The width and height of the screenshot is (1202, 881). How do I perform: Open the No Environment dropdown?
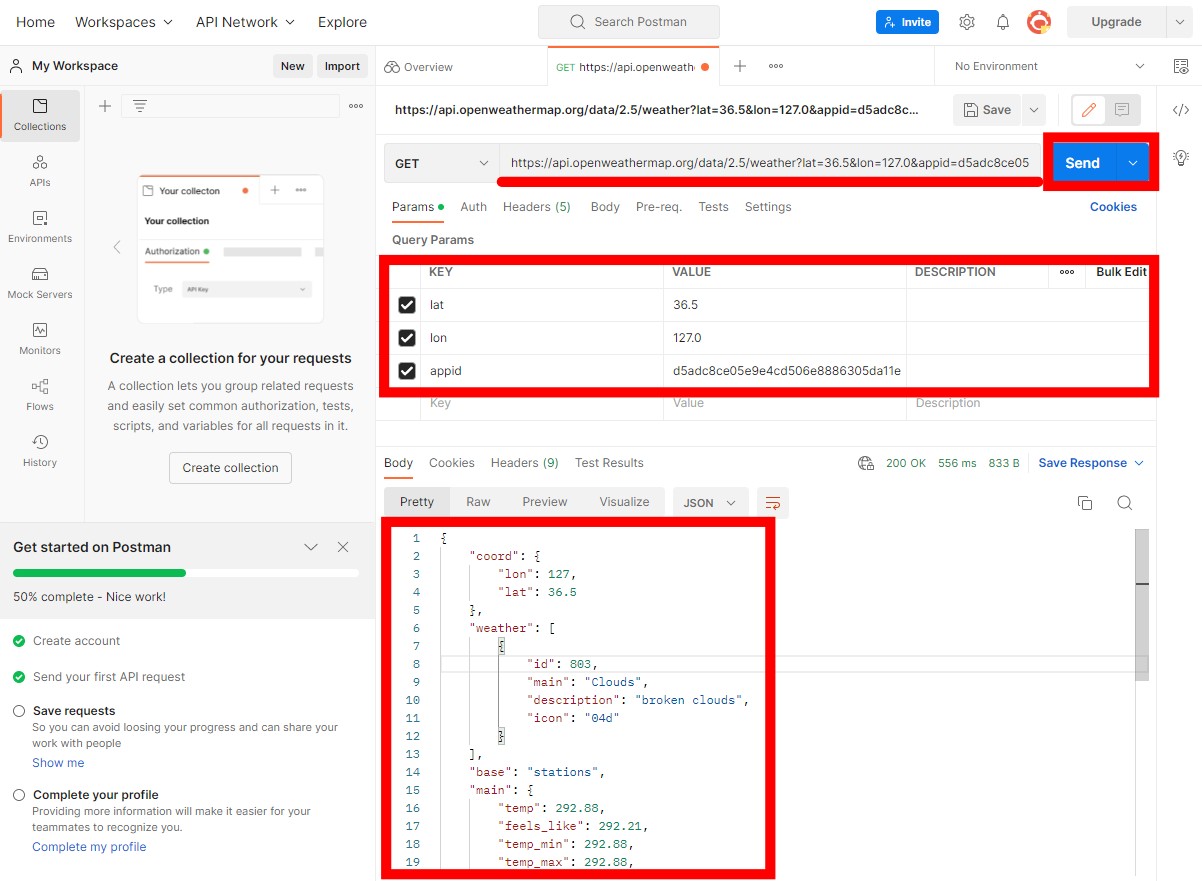click(x=1048, y=66)
